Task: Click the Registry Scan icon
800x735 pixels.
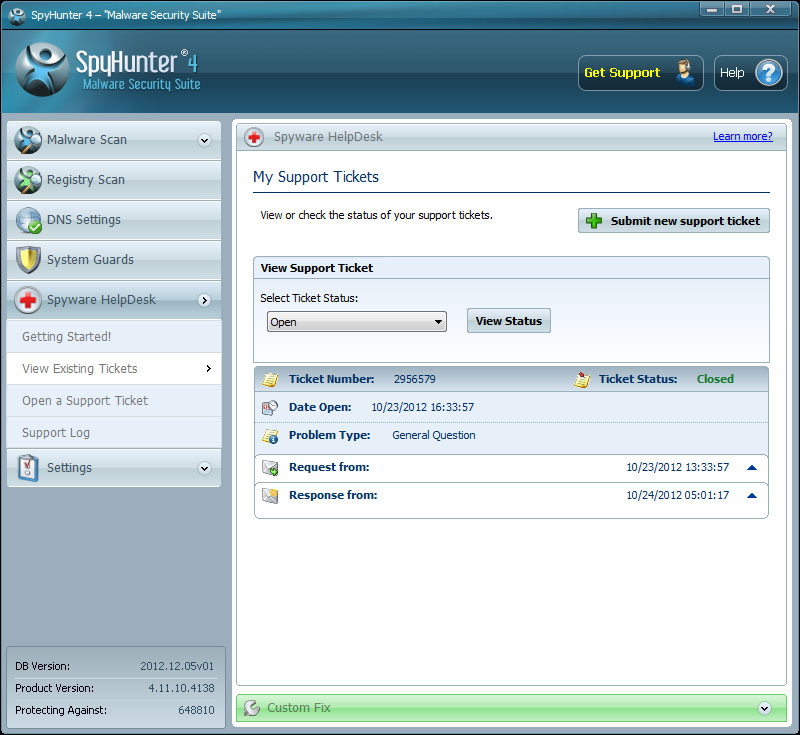Action: (28, 180)
